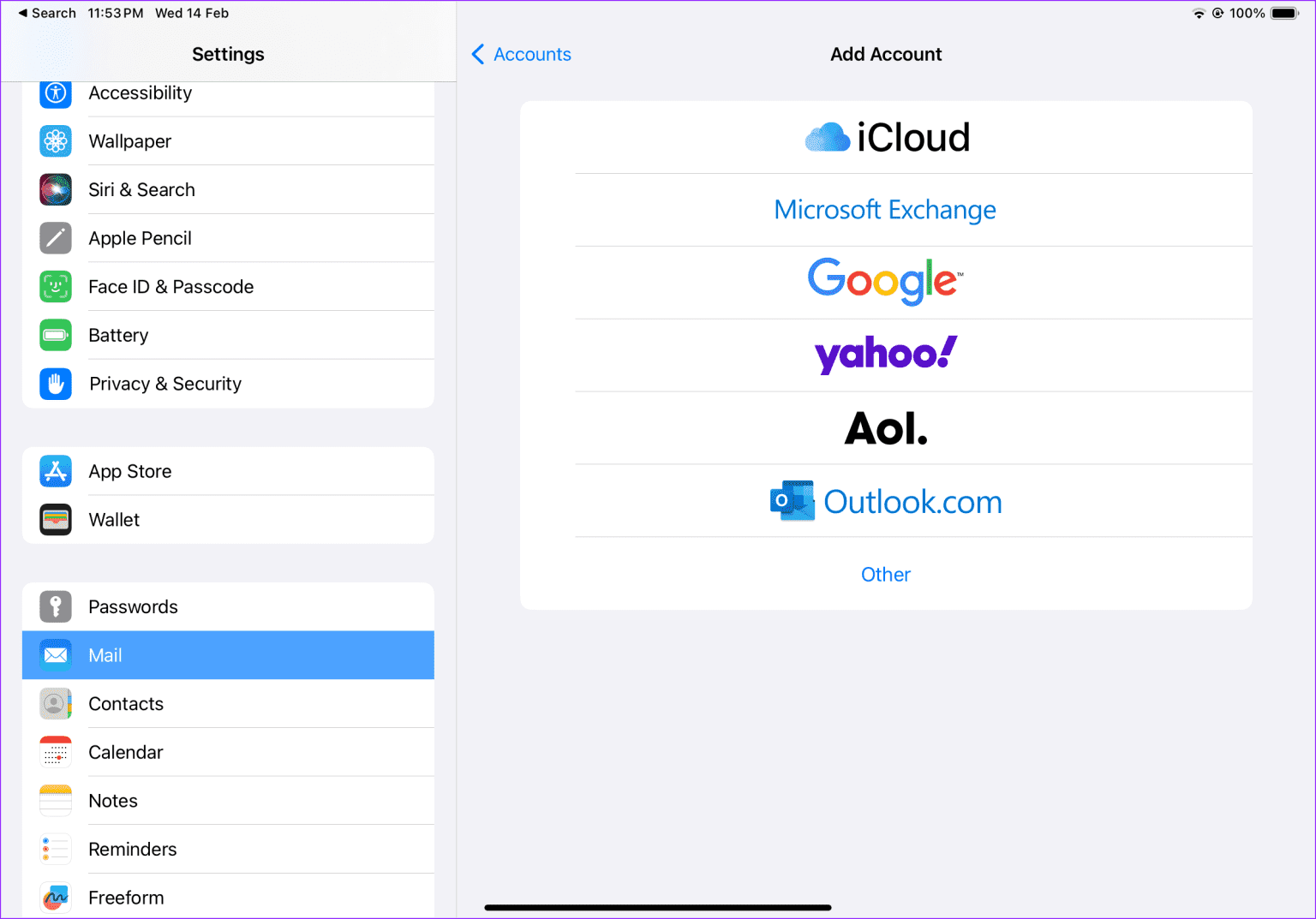This screenshot has width=1316, height=919.
Task: Select Other account option
Action: pos(886,574)
